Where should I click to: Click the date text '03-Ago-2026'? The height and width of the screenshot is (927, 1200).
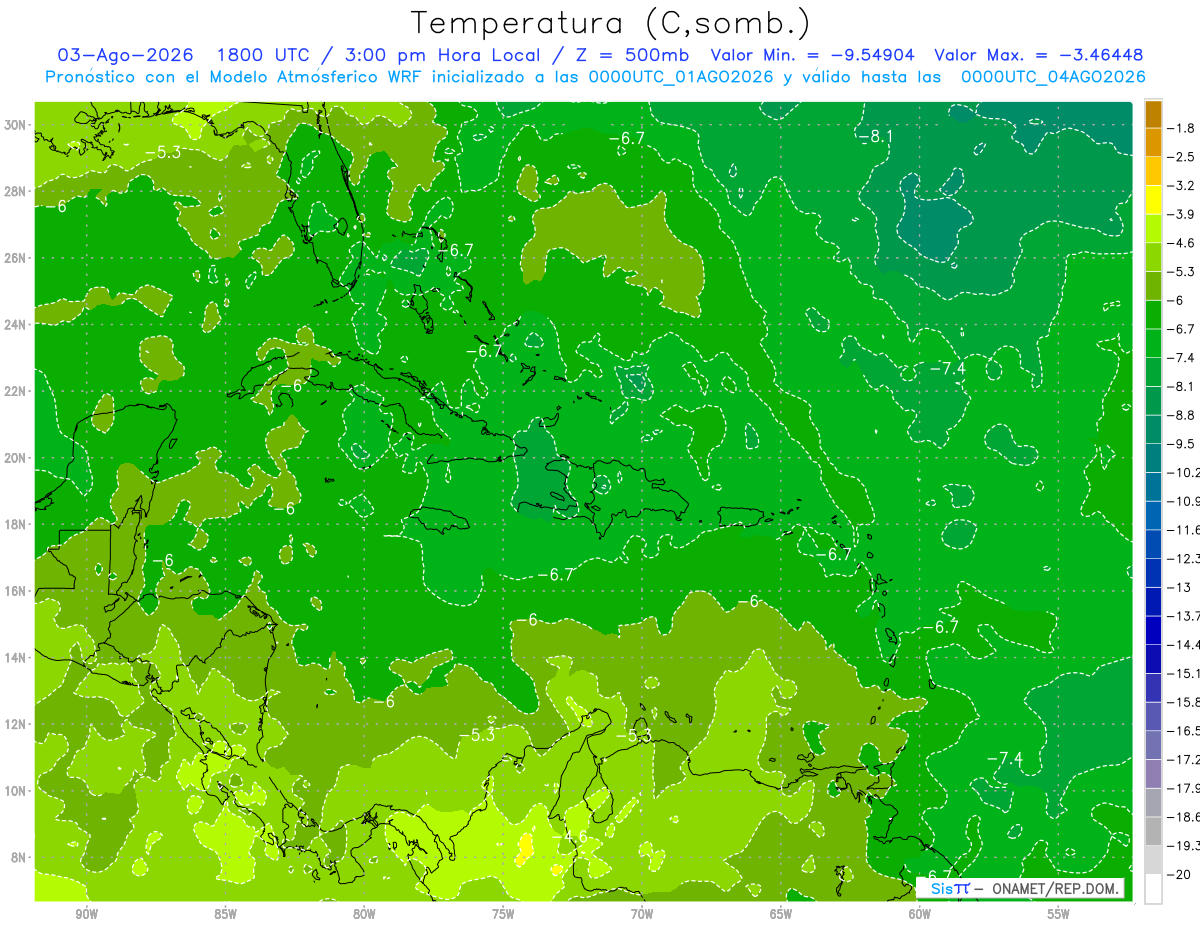point(124,55)
